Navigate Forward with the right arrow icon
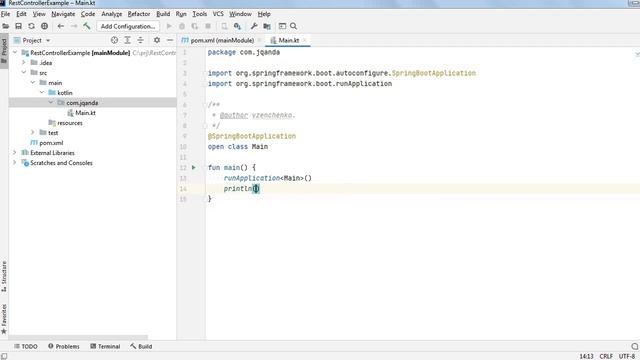The image size is (640, 360). tap(74, 26)
